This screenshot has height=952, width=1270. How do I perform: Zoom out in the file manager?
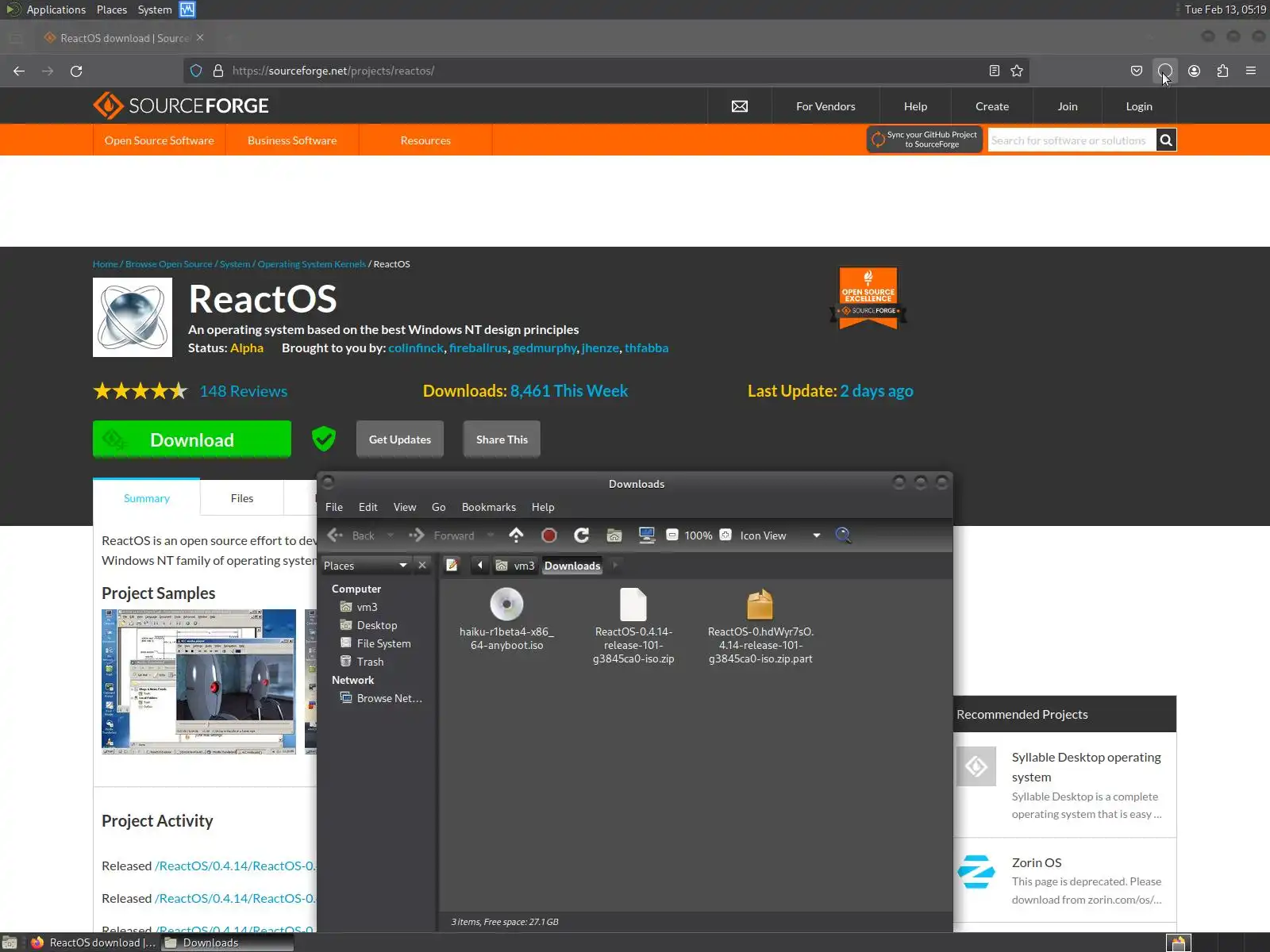coord(672,535)
